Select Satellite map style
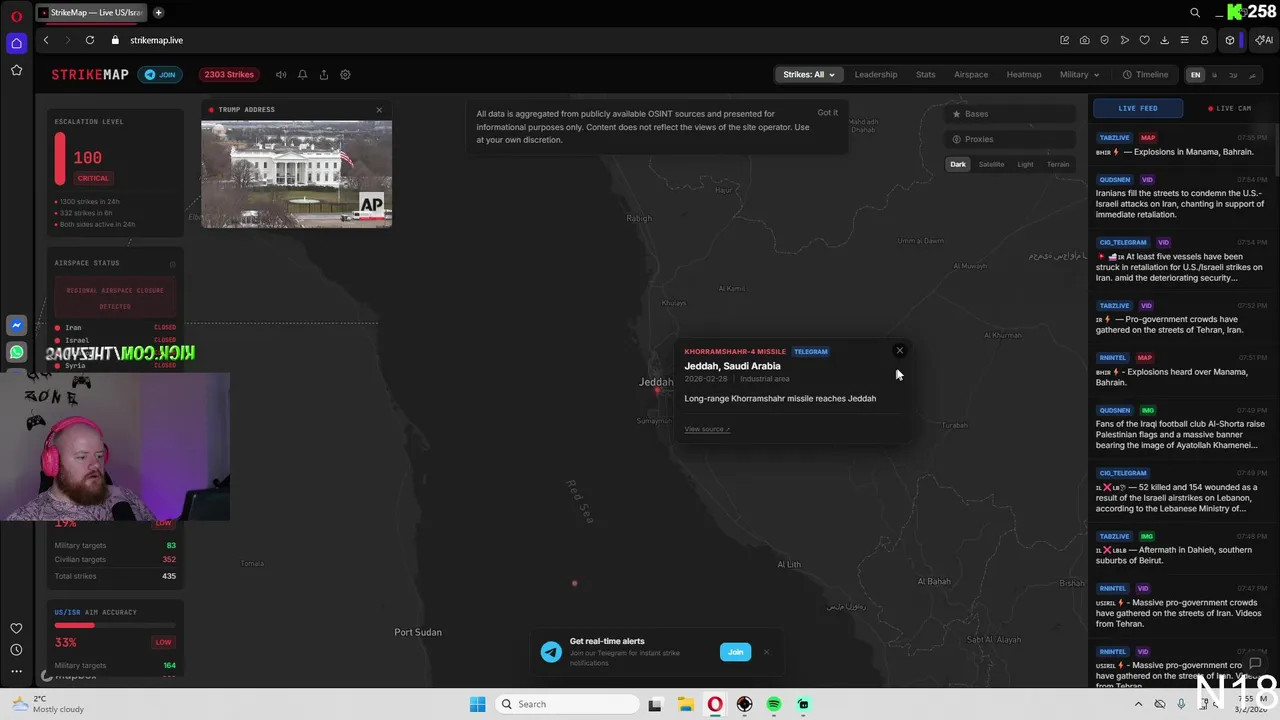Viewport: 1280px width, 720px height. click(x=991, y=164)
